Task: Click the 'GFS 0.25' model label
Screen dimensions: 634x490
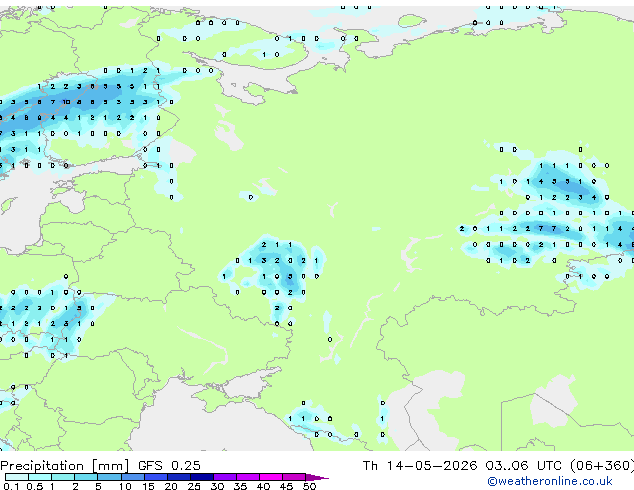Action: [x=169, y=465]
